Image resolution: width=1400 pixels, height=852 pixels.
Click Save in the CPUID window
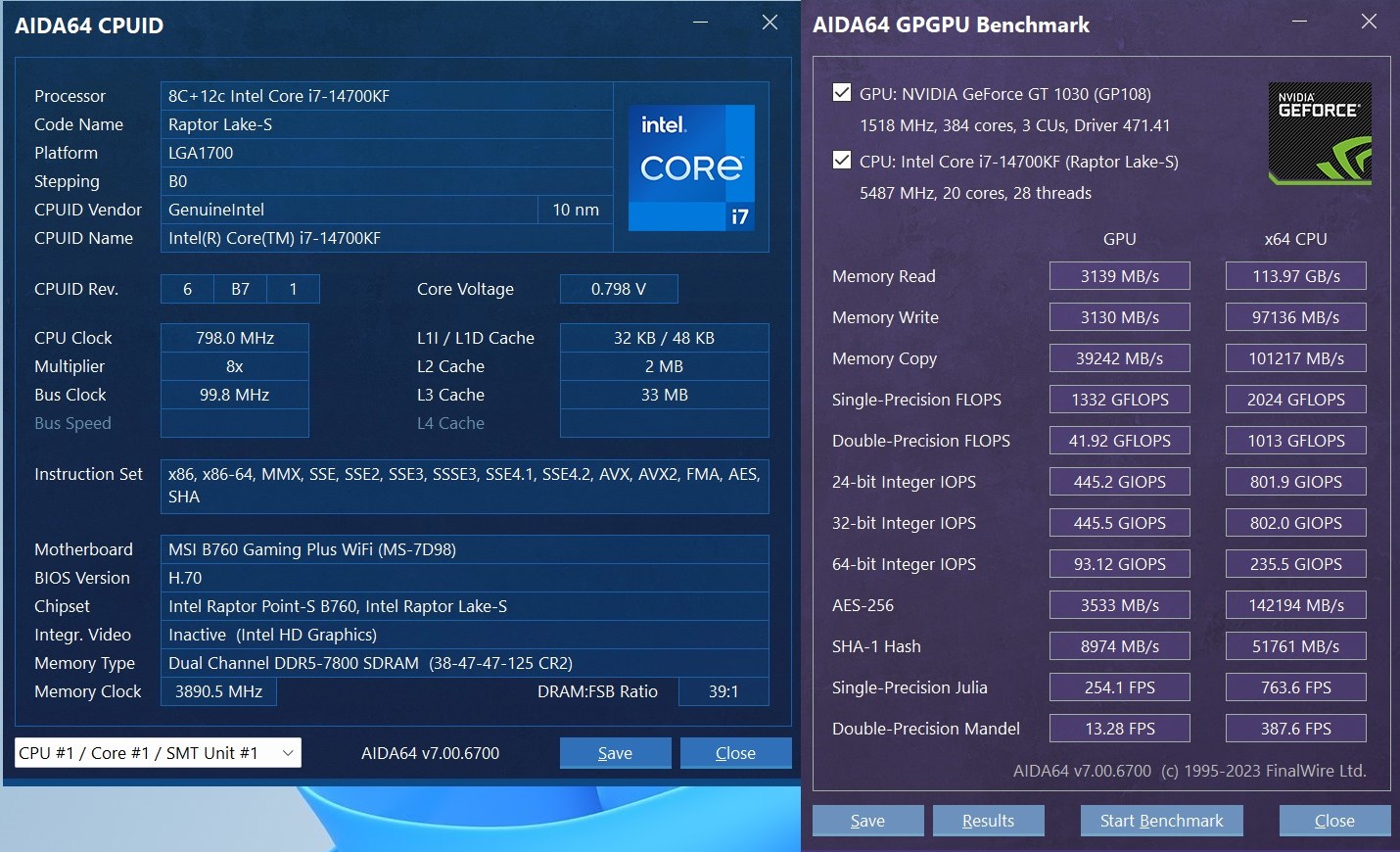pos(615,753)
